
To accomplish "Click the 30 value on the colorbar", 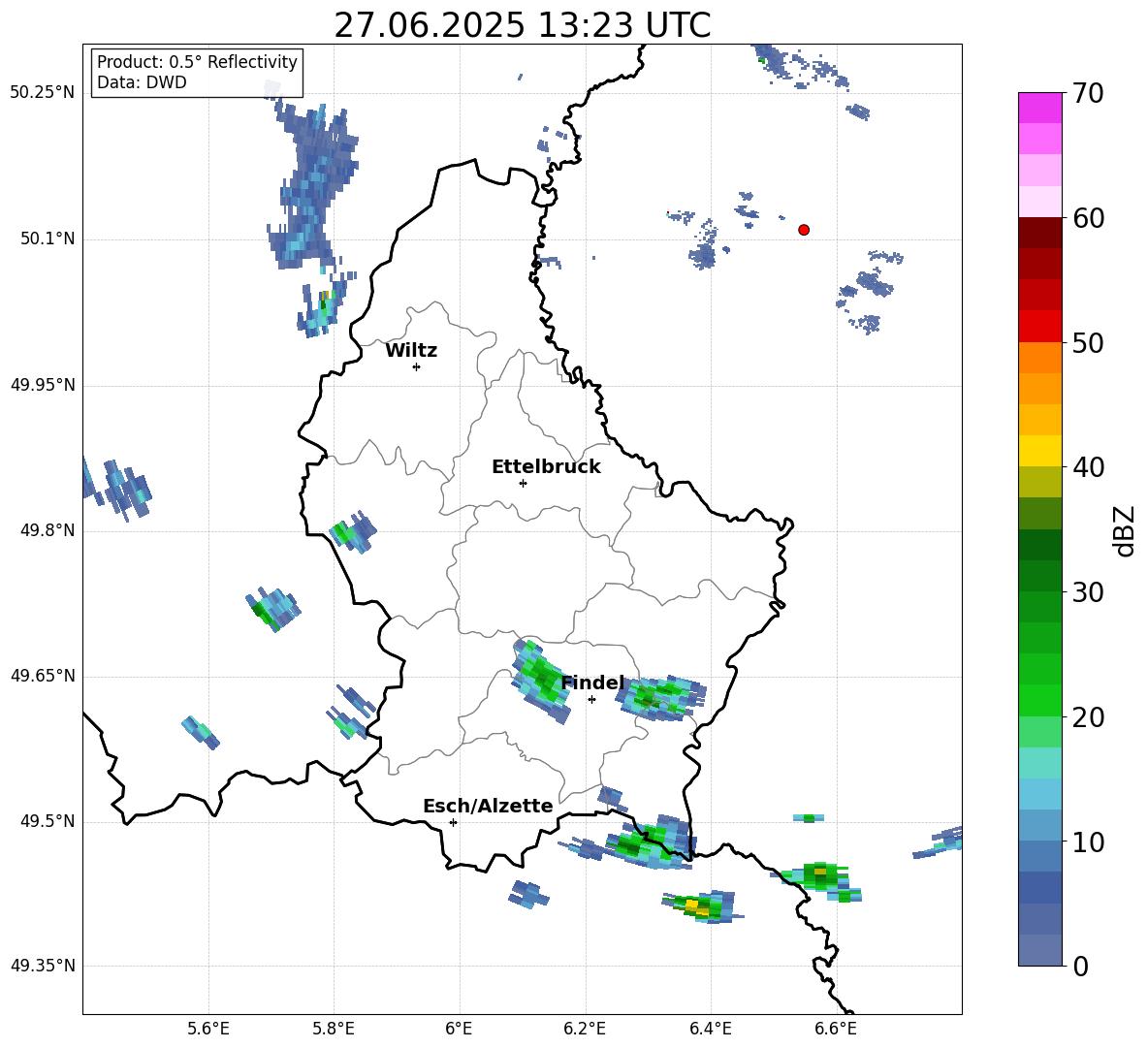I will tap(1087, 591).
